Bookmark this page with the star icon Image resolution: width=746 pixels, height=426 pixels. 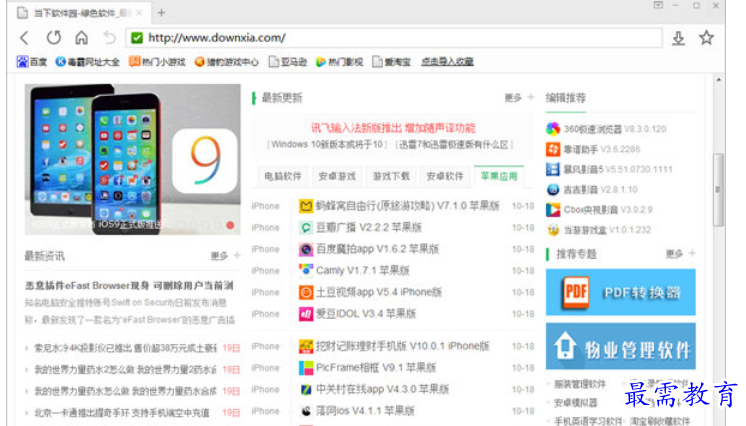pyautogui.click(x=707, y=38)
